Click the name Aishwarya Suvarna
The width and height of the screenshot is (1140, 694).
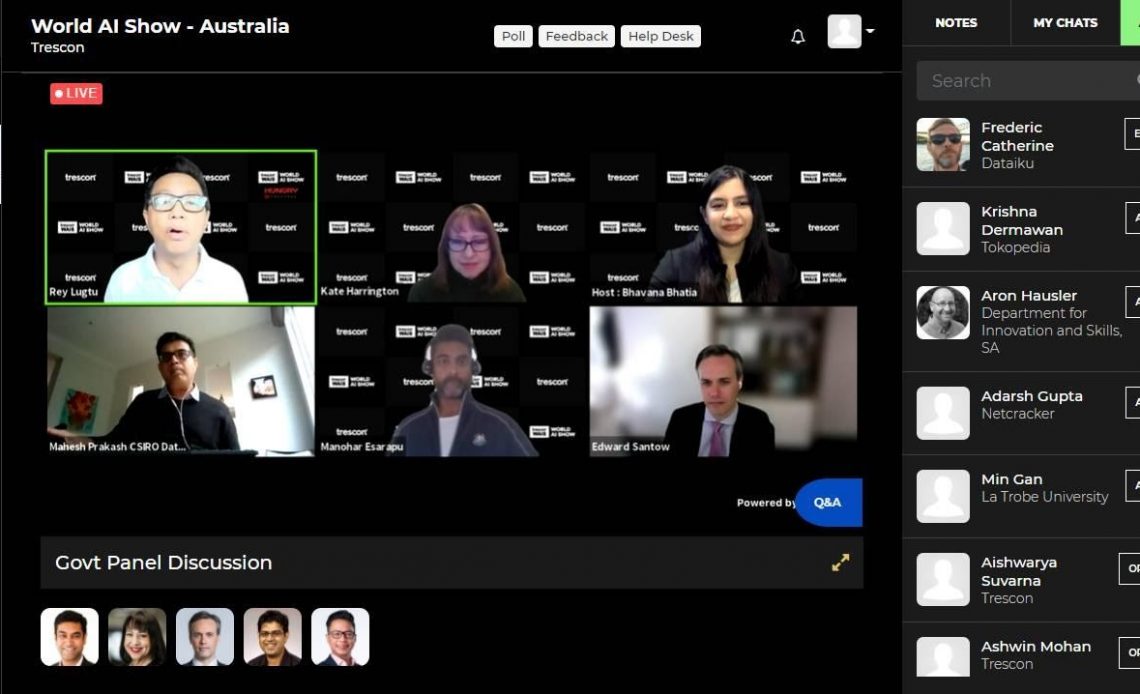pos(1019,572)
